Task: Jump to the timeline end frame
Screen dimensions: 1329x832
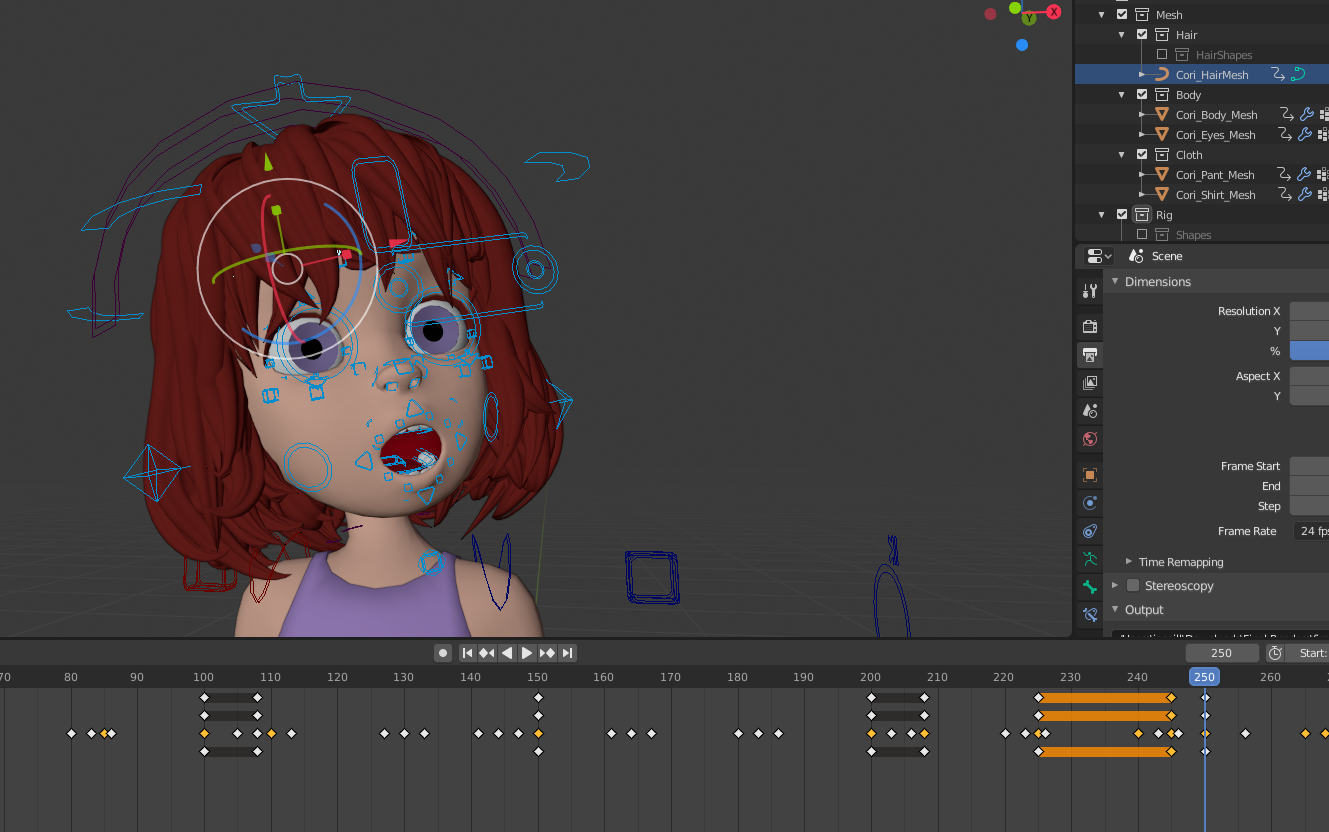Action: (567, 653)
